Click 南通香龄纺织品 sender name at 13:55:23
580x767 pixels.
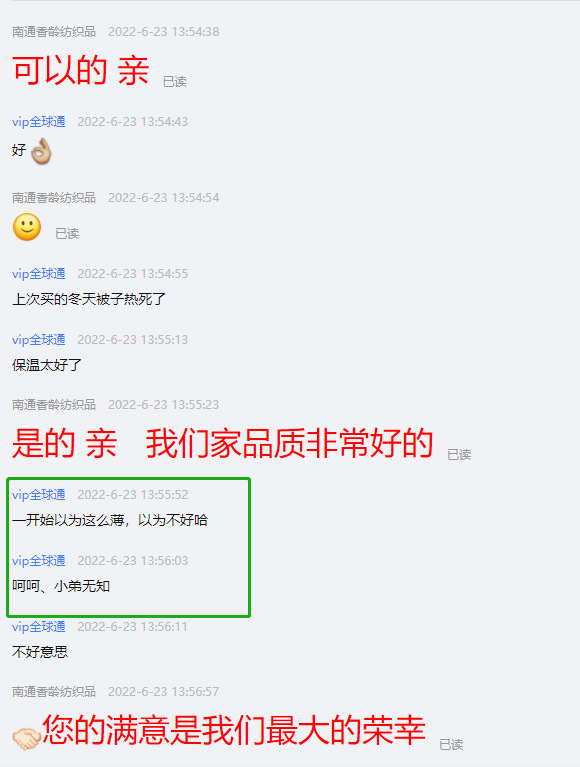(54, 405)
